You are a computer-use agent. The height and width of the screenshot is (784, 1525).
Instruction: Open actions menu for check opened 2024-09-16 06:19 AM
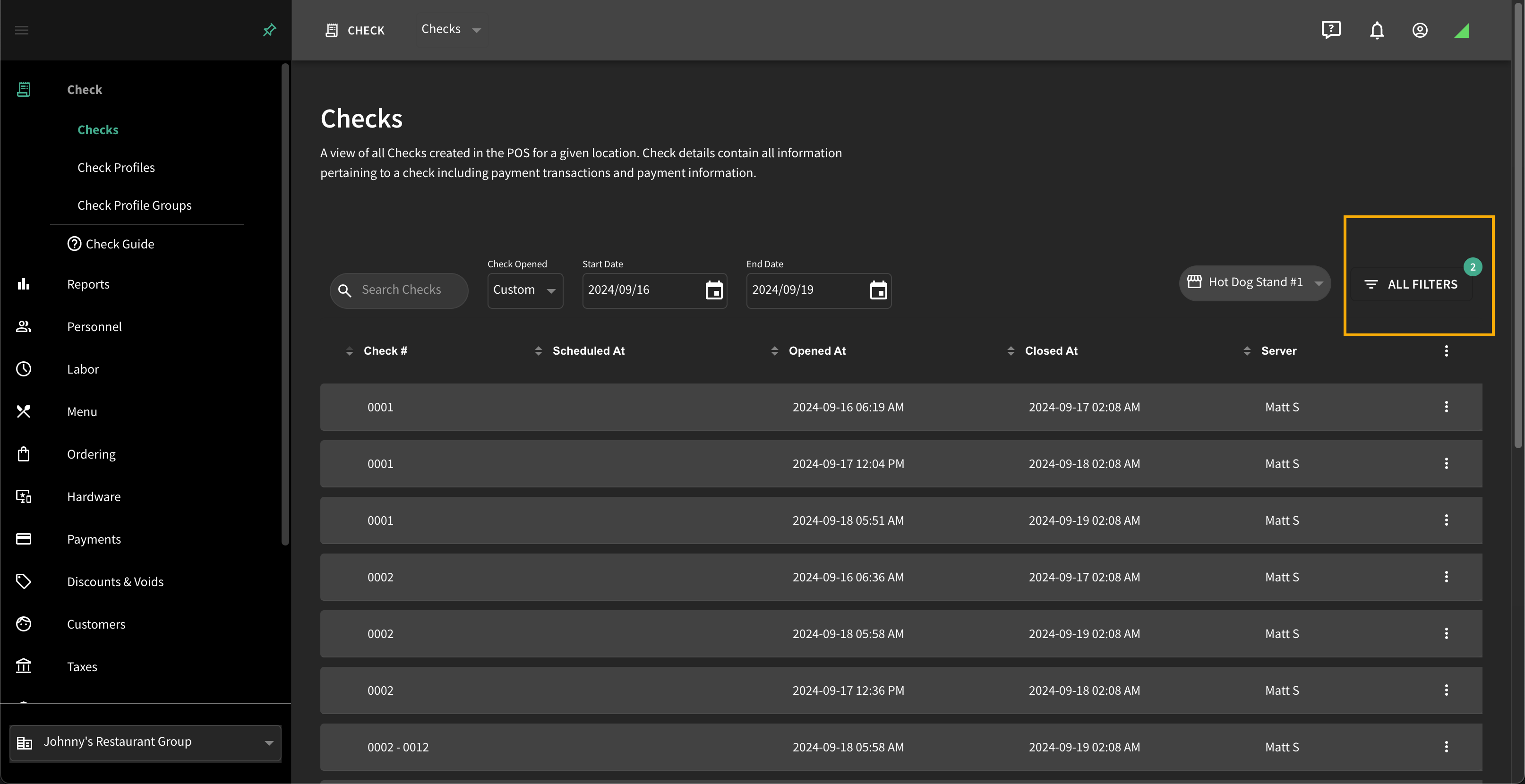1446,407
